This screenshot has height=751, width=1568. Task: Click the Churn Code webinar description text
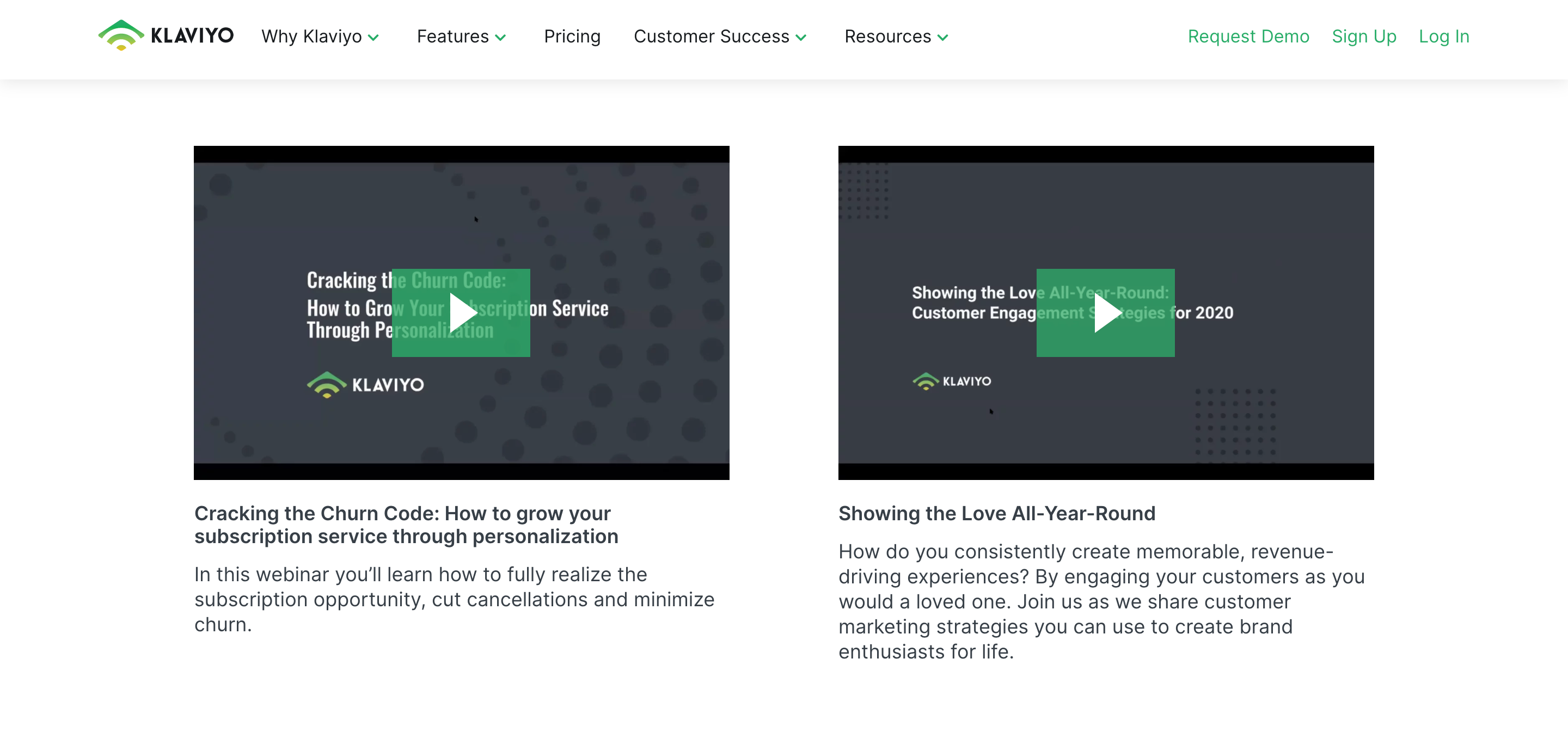[x=454, y=600]
